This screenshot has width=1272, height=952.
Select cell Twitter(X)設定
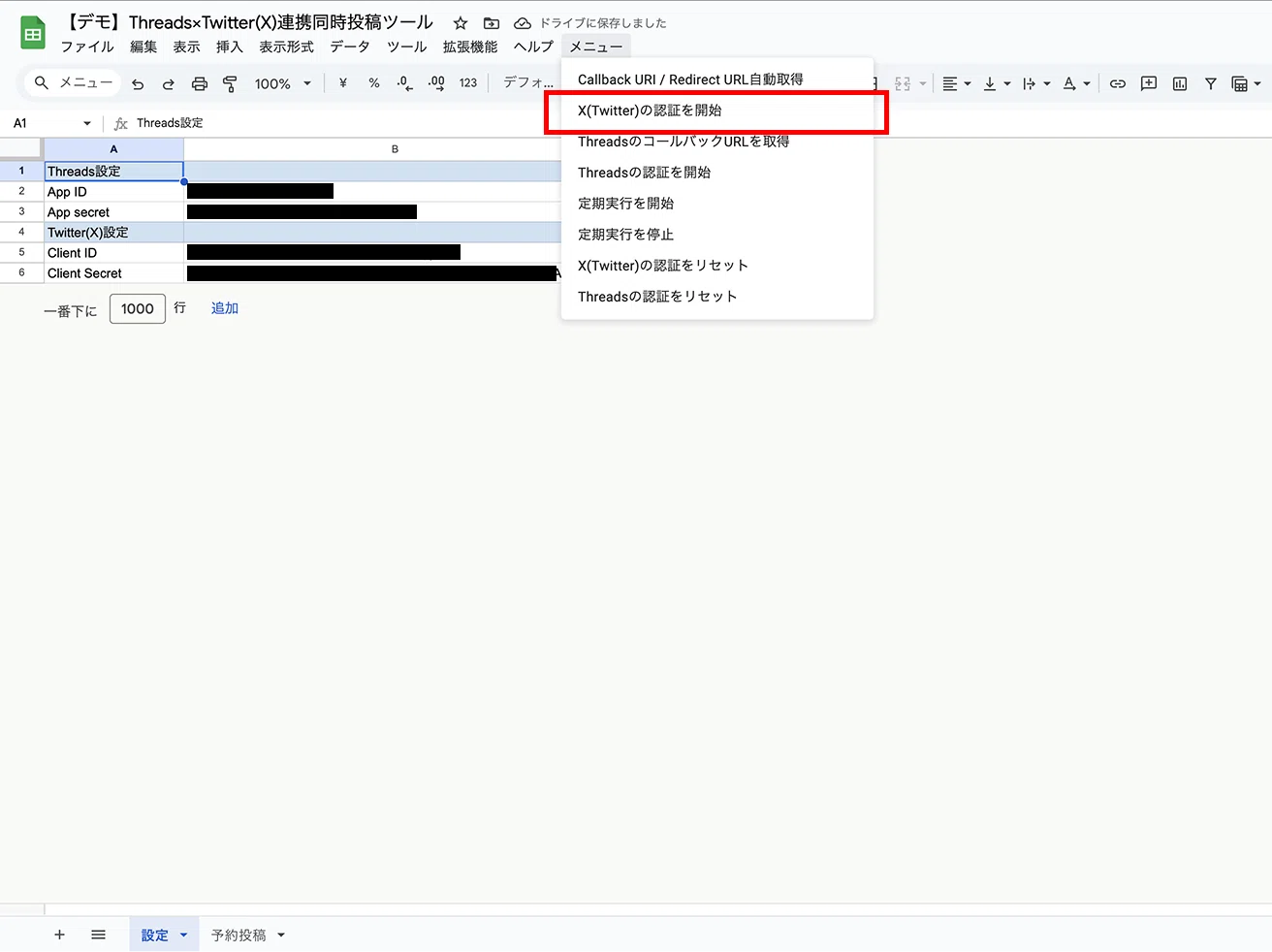point(113,233)
